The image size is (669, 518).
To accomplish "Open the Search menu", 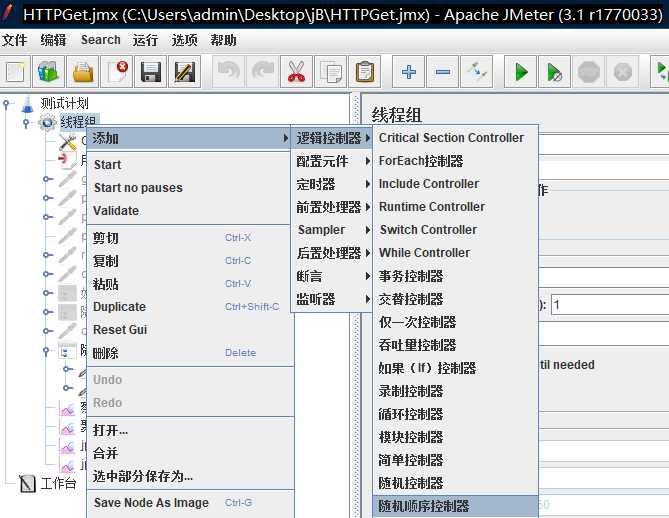I will point(101,40).
